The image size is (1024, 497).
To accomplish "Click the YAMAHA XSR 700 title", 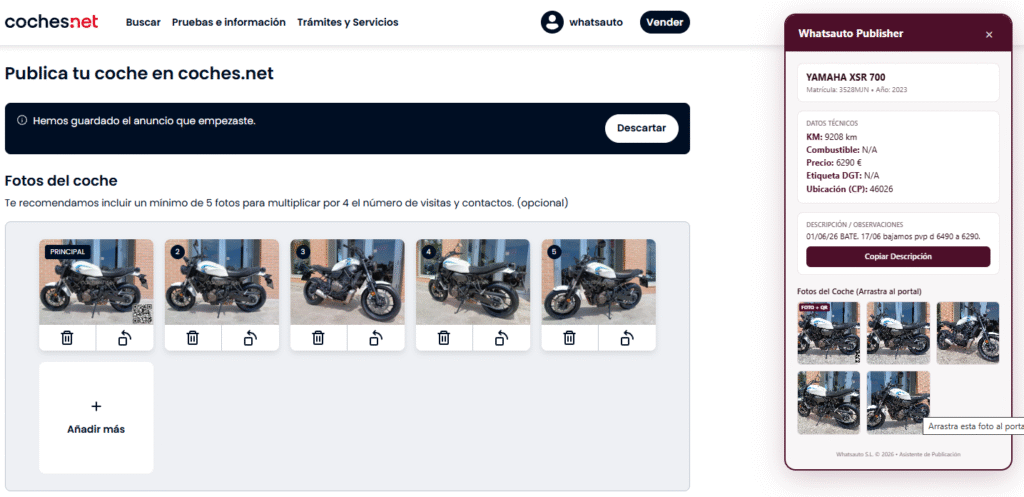I will tap(846, 77).
